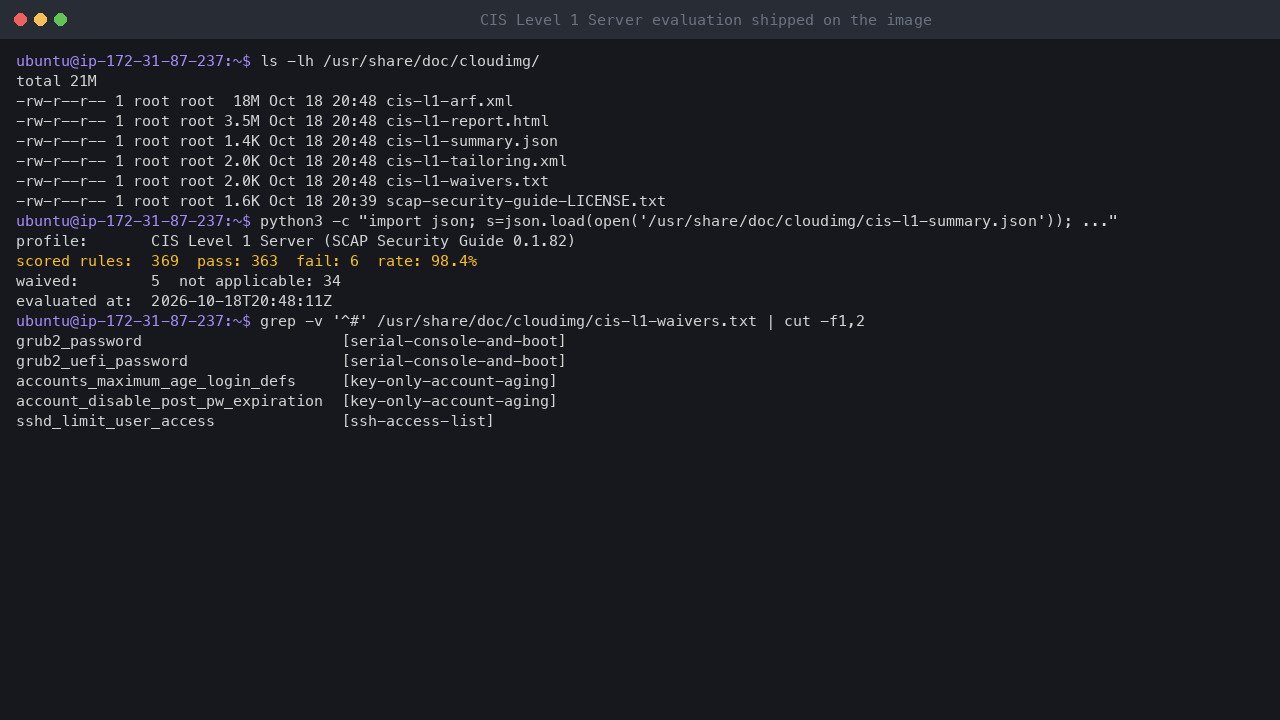Image resolution: width=1280 pixels, height=720 pixels.
Task: Click the profile value 'CIS Level 1 Server'
Action: click(x=232, y=241)
